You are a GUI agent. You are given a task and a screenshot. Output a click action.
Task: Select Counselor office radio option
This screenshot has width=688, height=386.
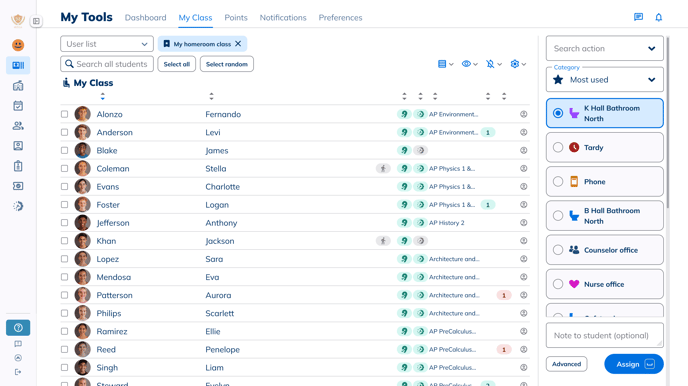coord(558,250)
